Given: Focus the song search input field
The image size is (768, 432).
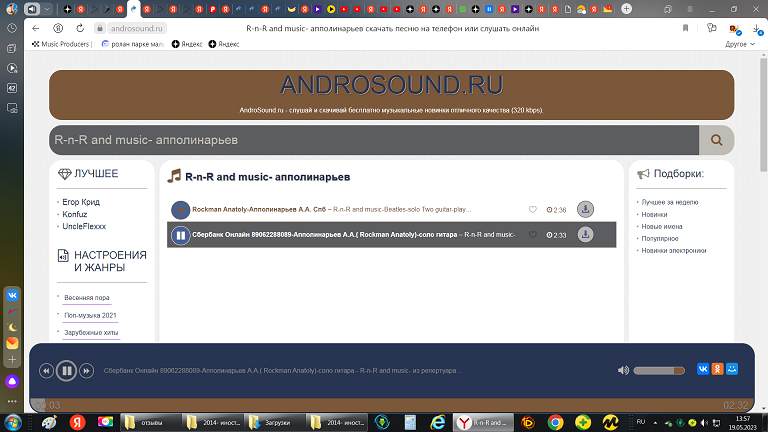Looking at the screenshot, I should (374, 140).
